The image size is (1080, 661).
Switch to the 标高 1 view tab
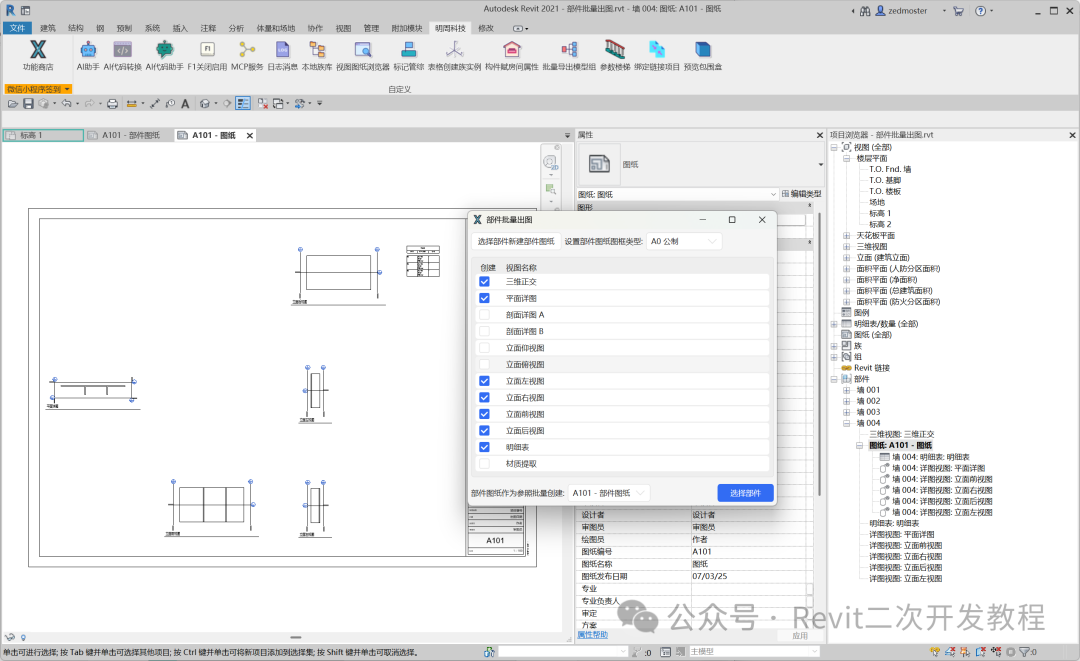43,135
